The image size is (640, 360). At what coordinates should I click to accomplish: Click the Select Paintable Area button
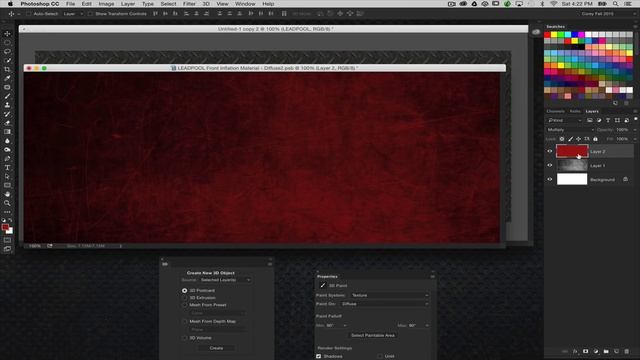tap(373, 336)
